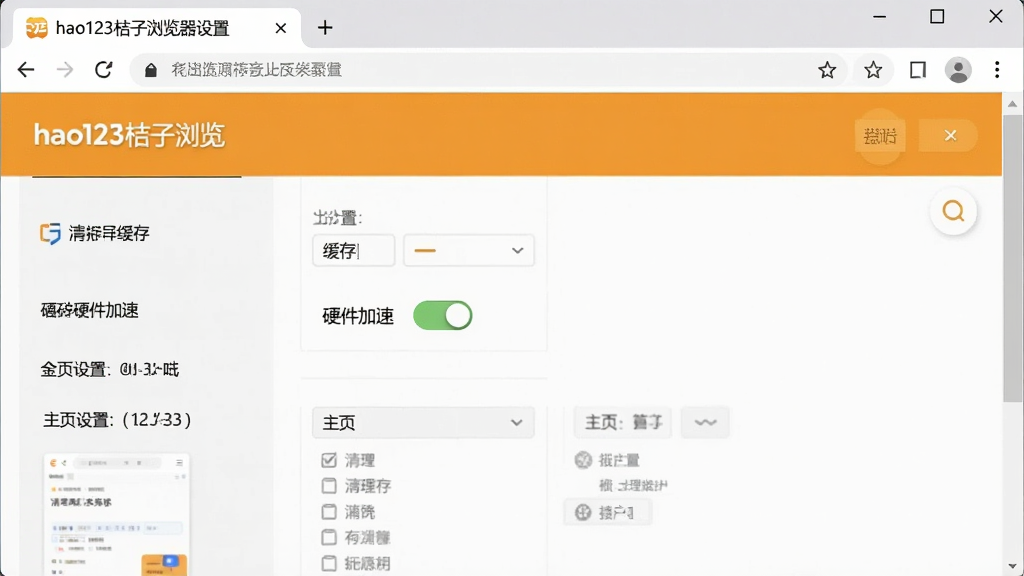Image resolution: width=1024 pixels, height=576 pixels.
Task: Click the star icon inside the address bar
Action: click(x=827, y=70)
